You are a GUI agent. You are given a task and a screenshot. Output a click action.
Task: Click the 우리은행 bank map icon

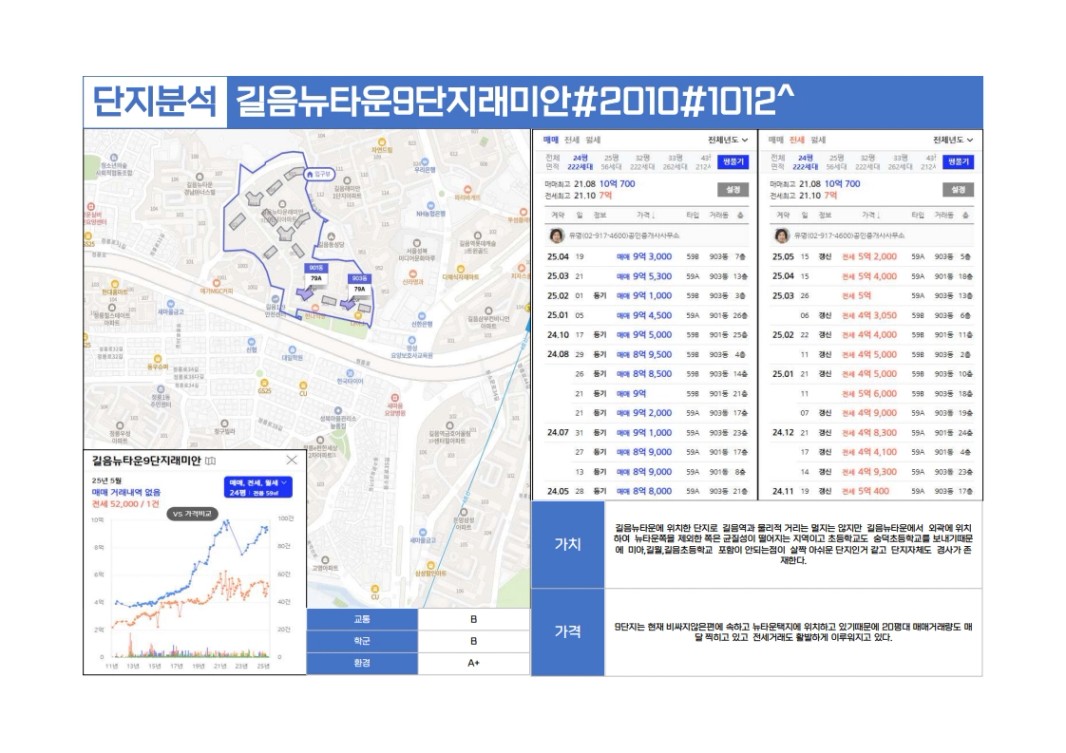pyautogui.click(x=425, y=163)
